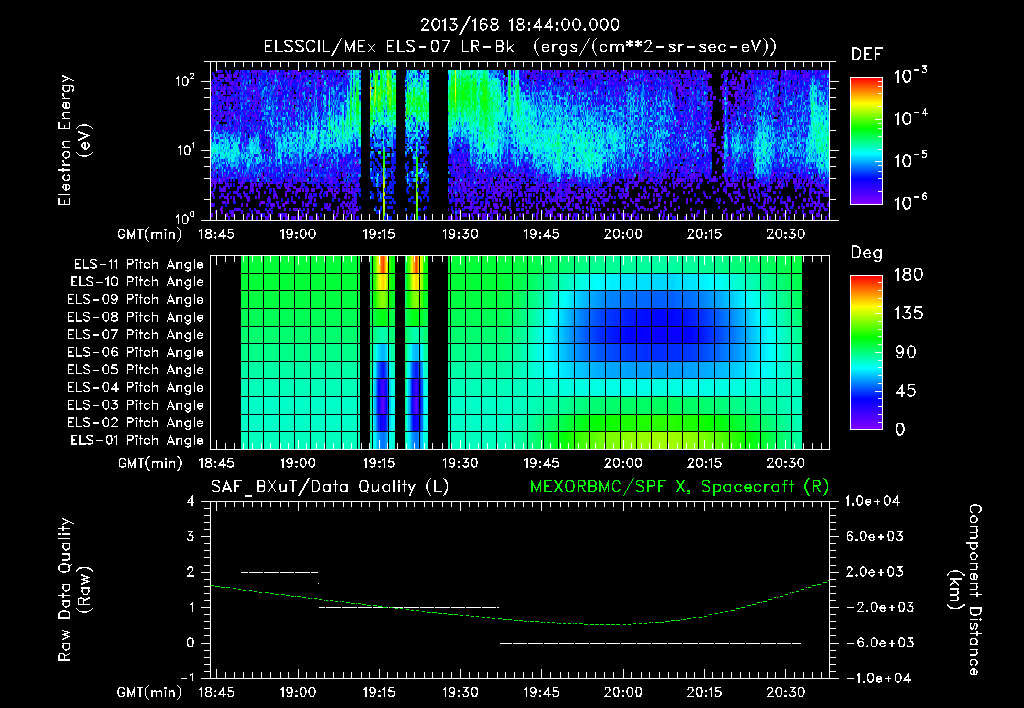
Task: Select the ELS-03 Pitch Angle row label
Action: tap(136, 406)
